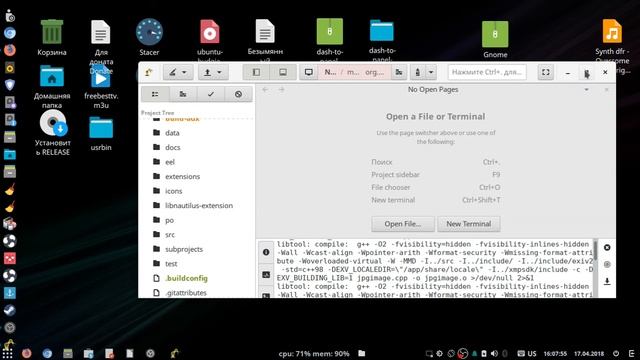640x360 pixels.
Task: Click the 'New Terminal' button
Action: 469,224
